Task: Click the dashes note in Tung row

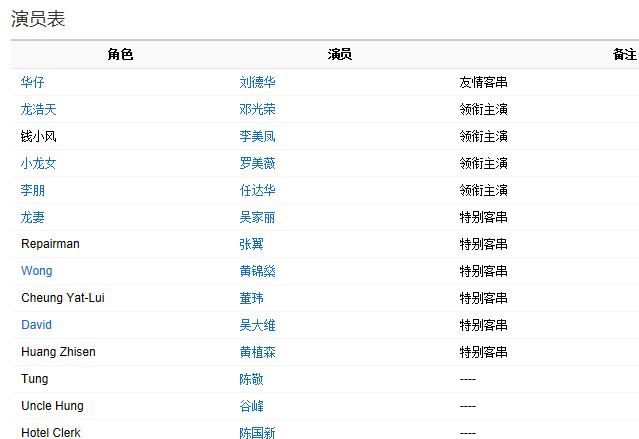Action: 468,379
